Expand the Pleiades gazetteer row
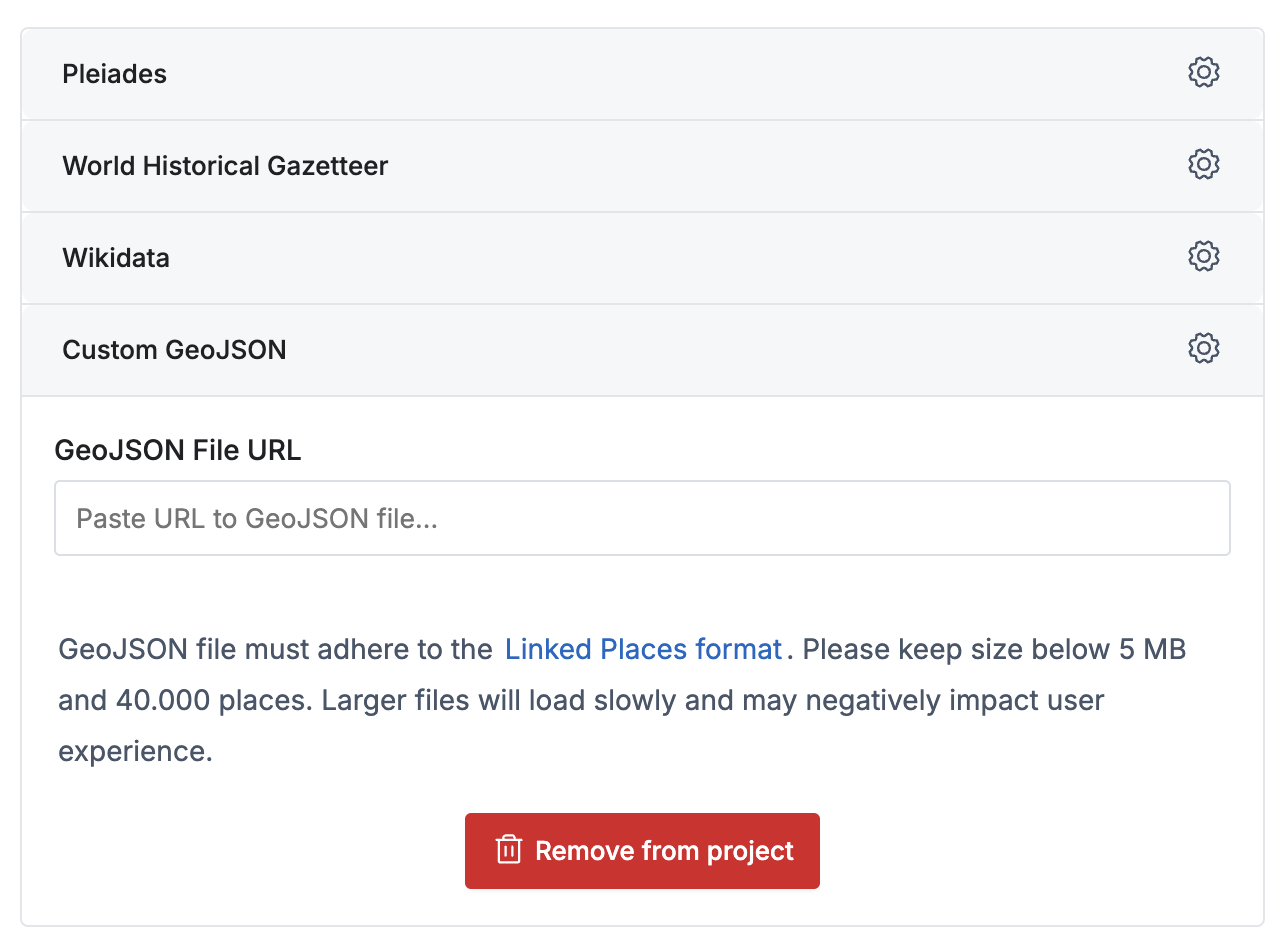The width and height of the screenshot is (1284, 942). click(x=640, y=74)
